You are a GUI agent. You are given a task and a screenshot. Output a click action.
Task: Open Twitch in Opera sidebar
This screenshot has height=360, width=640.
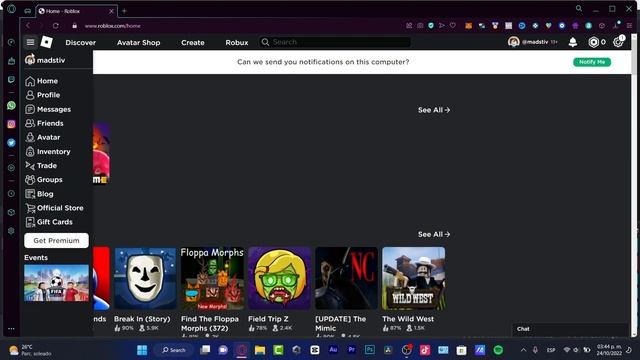coord(11,80)
